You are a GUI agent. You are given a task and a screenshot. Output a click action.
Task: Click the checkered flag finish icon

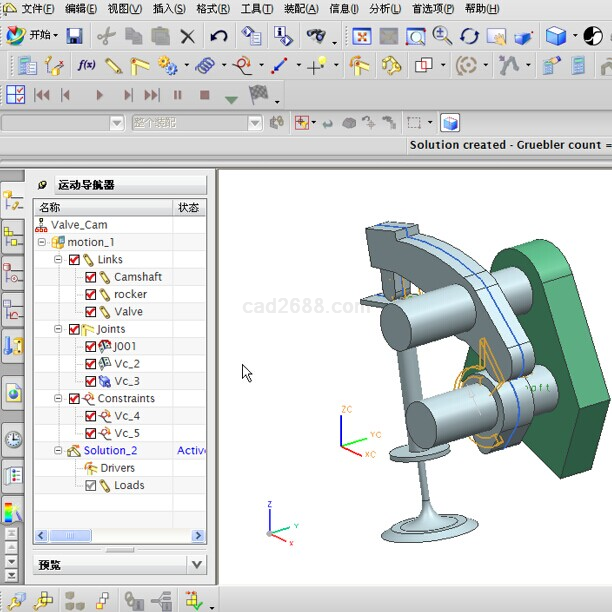[x=258, y=95]
